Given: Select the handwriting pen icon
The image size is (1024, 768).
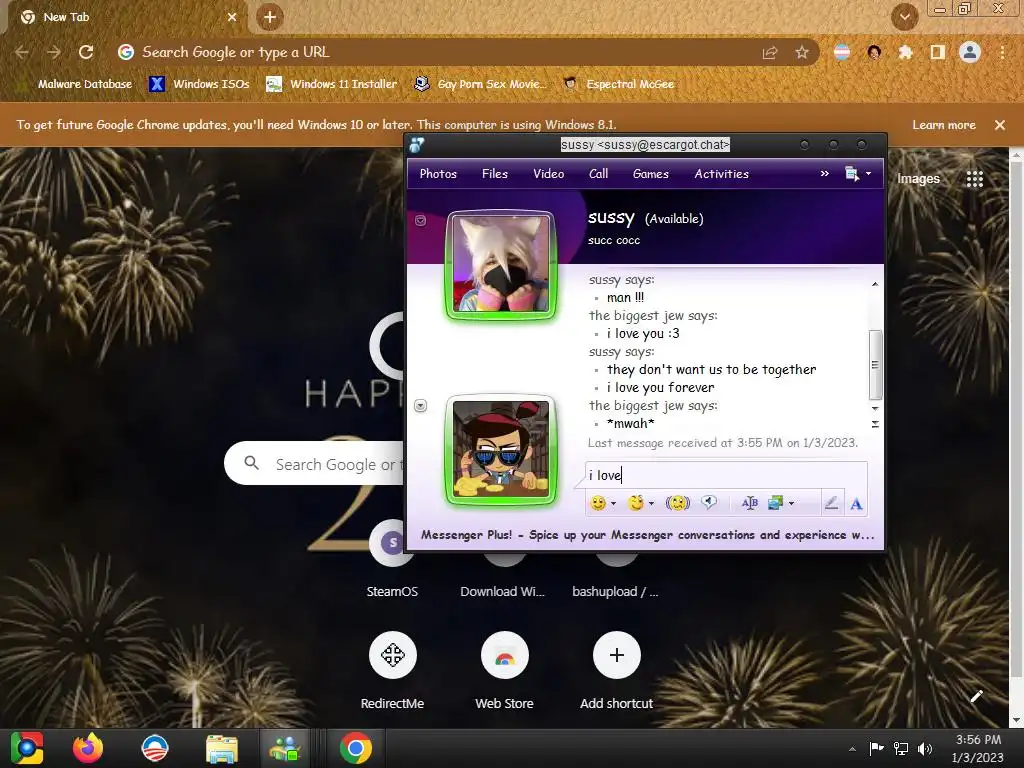Looking at the screenshot, I should pyautogui.click(x=831, y=503).
